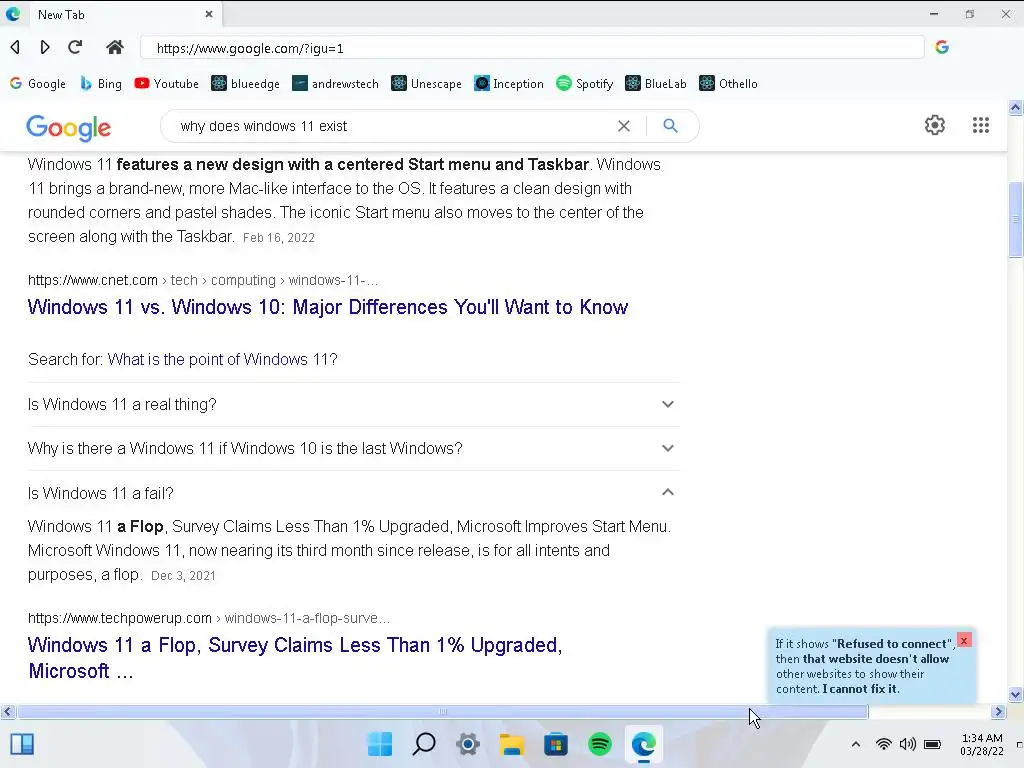Click the Google icon right of address bar
The width and height of the screenshot is (1024, 768).
pos(942,47)
